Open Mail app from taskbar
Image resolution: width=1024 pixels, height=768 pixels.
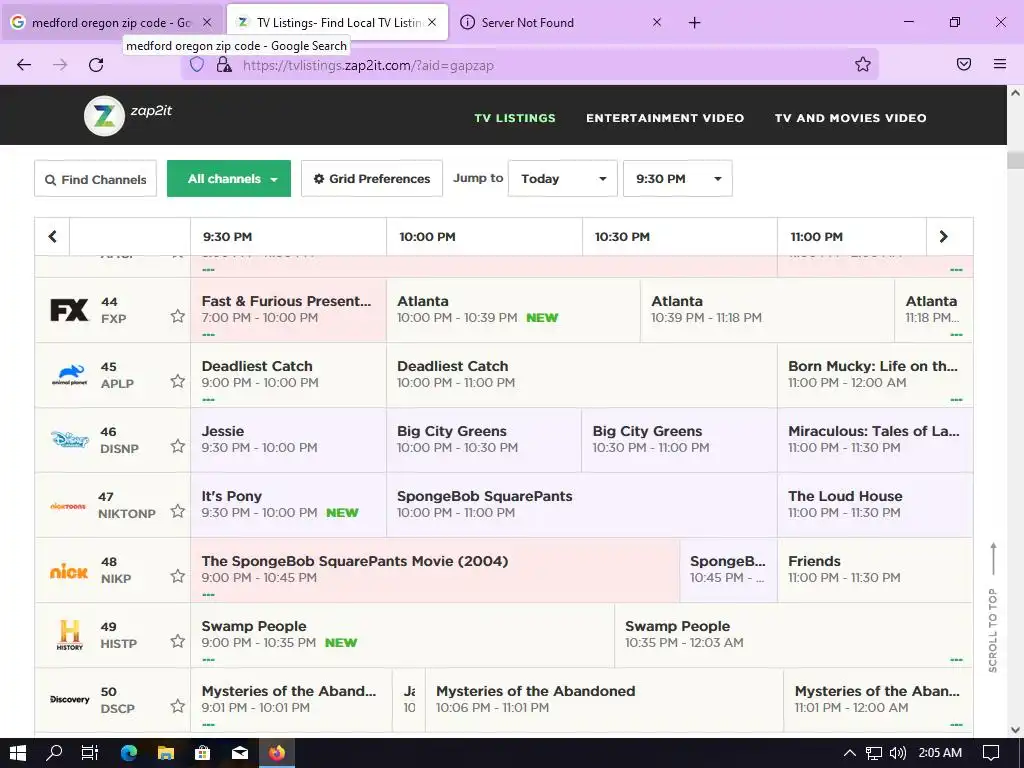click(x=240, y=753)
